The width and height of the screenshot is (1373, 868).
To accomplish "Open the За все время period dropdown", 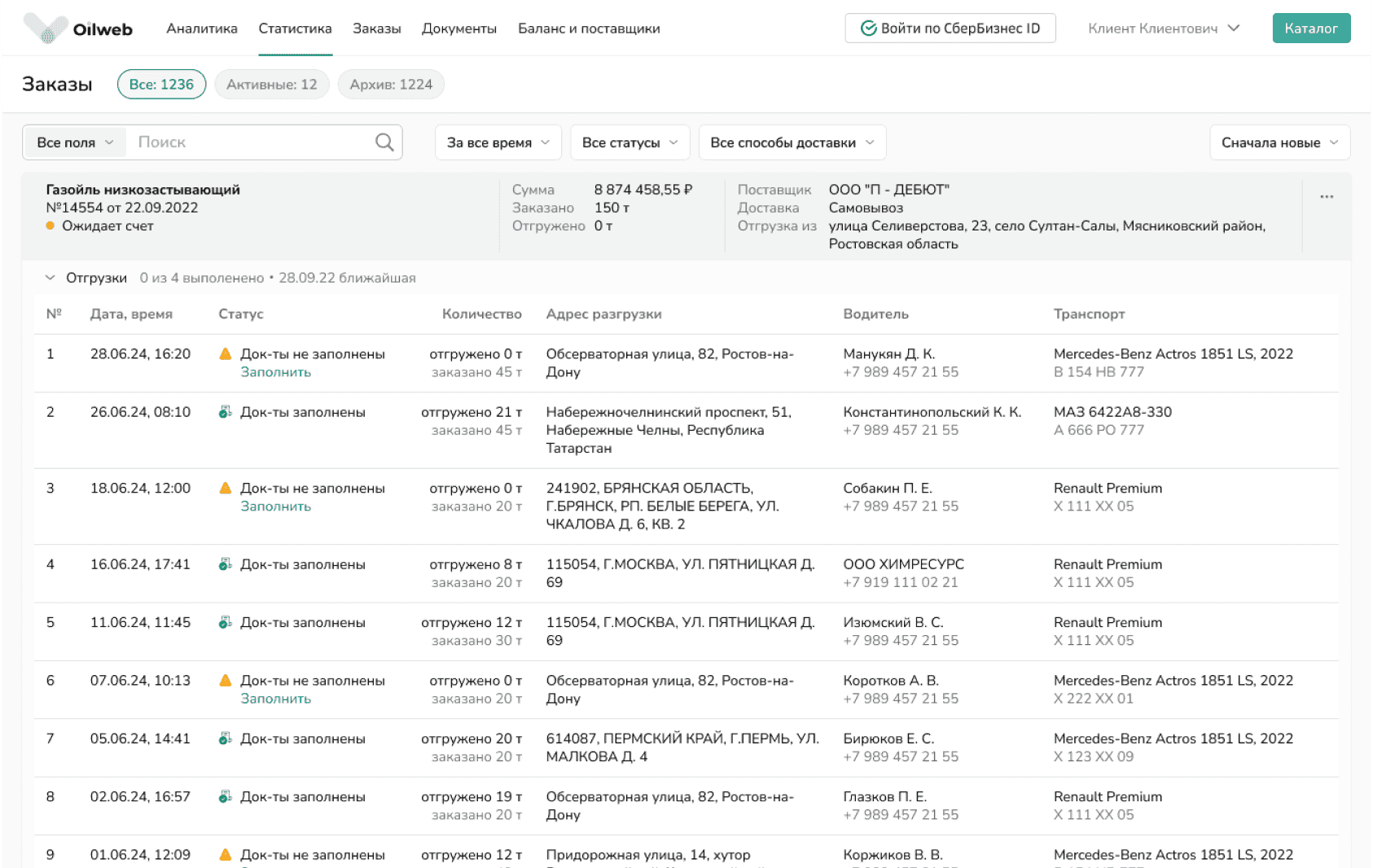I will click(498, 142).
